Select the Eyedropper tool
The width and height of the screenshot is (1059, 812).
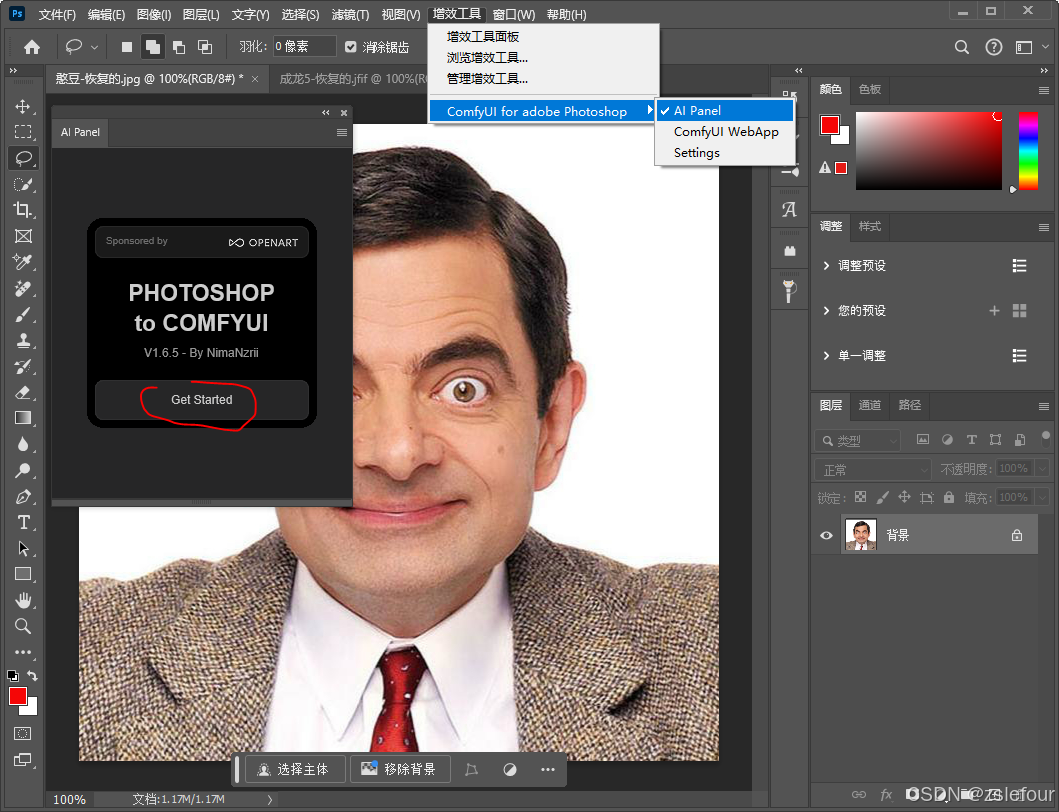point(23,262)
